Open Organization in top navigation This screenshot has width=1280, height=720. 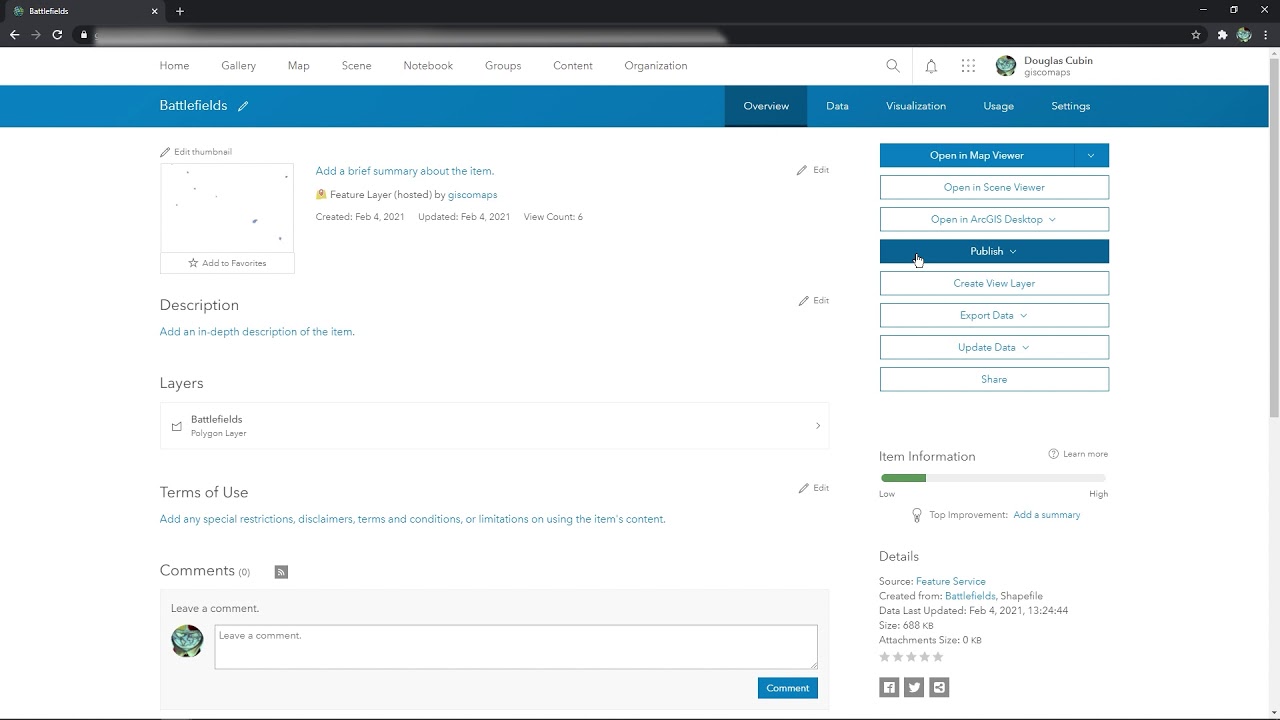pos(656,66)
